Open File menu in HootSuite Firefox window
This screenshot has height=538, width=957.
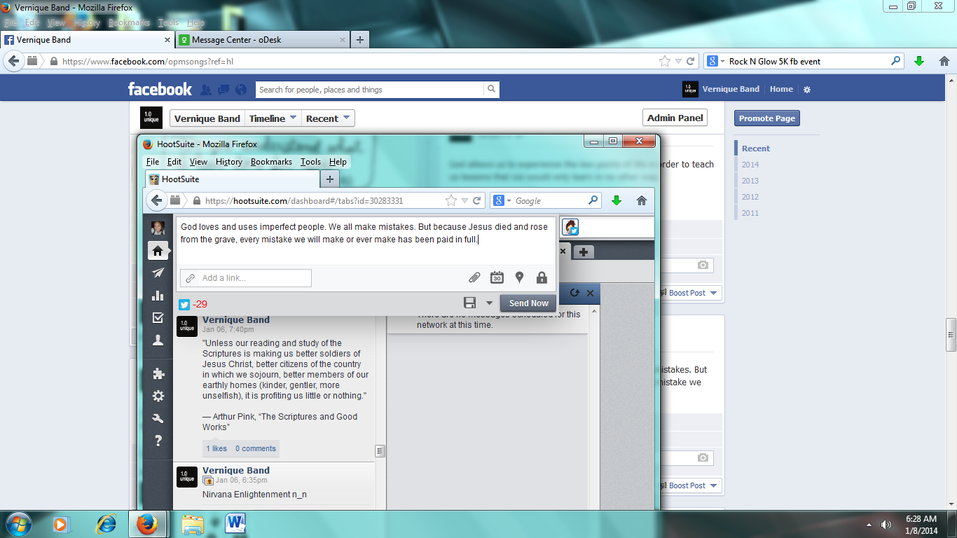pyautogui.click(x=153, y=162)
